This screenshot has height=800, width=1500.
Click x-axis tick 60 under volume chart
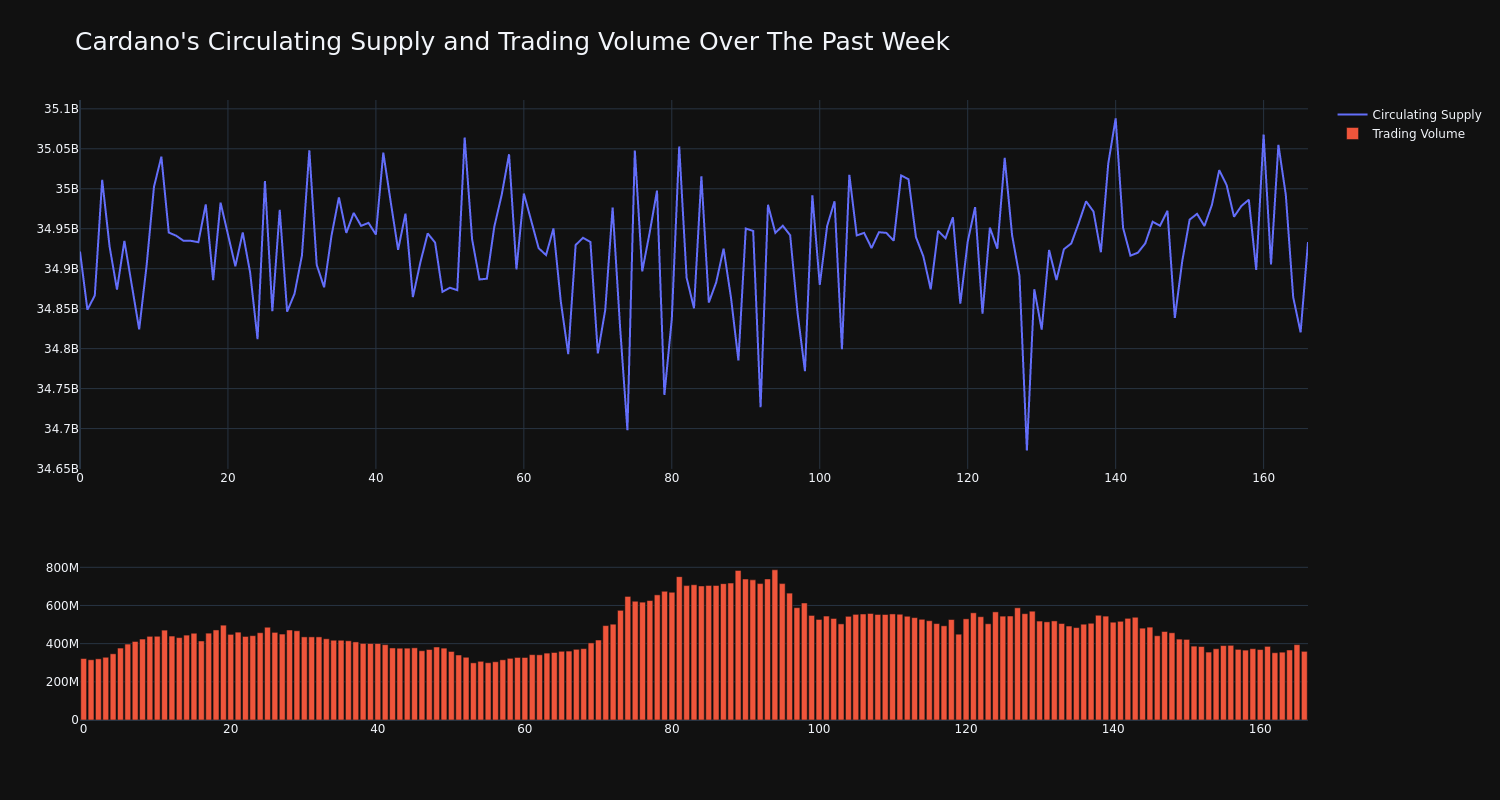point(525,729)
